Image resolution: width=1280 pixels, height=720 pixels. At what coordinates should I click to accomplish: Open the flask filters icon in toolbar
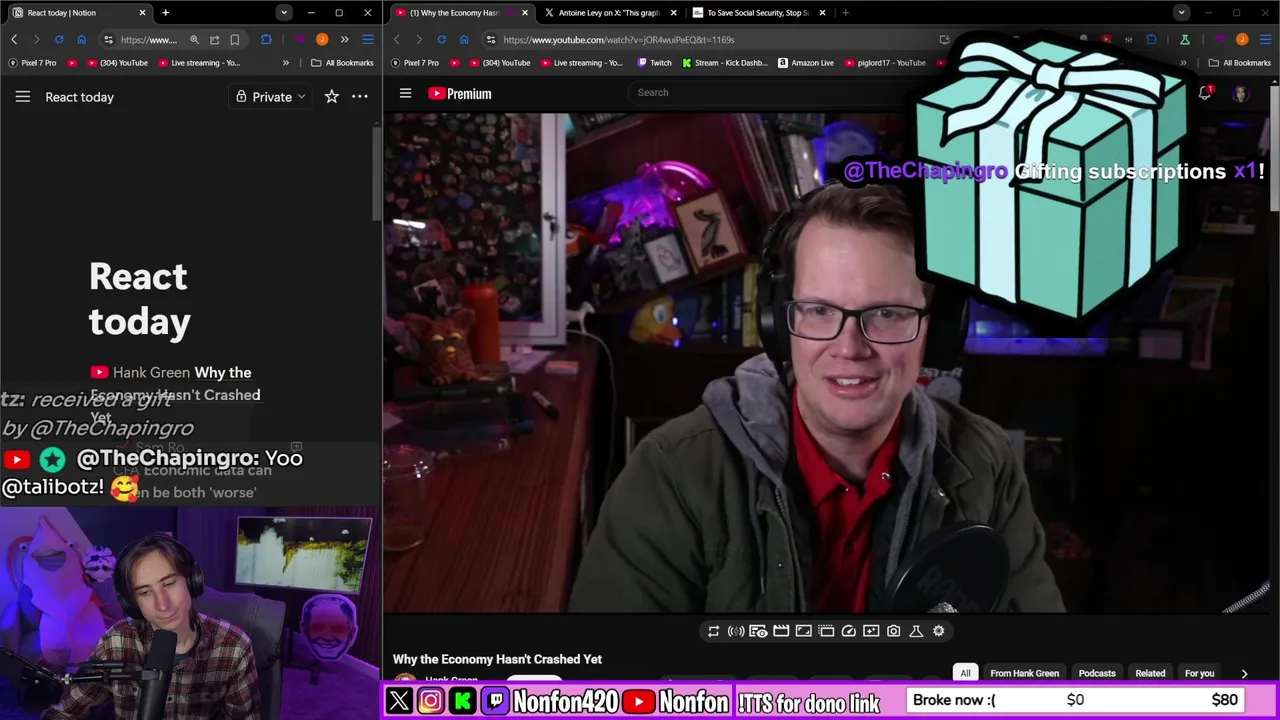916,631
